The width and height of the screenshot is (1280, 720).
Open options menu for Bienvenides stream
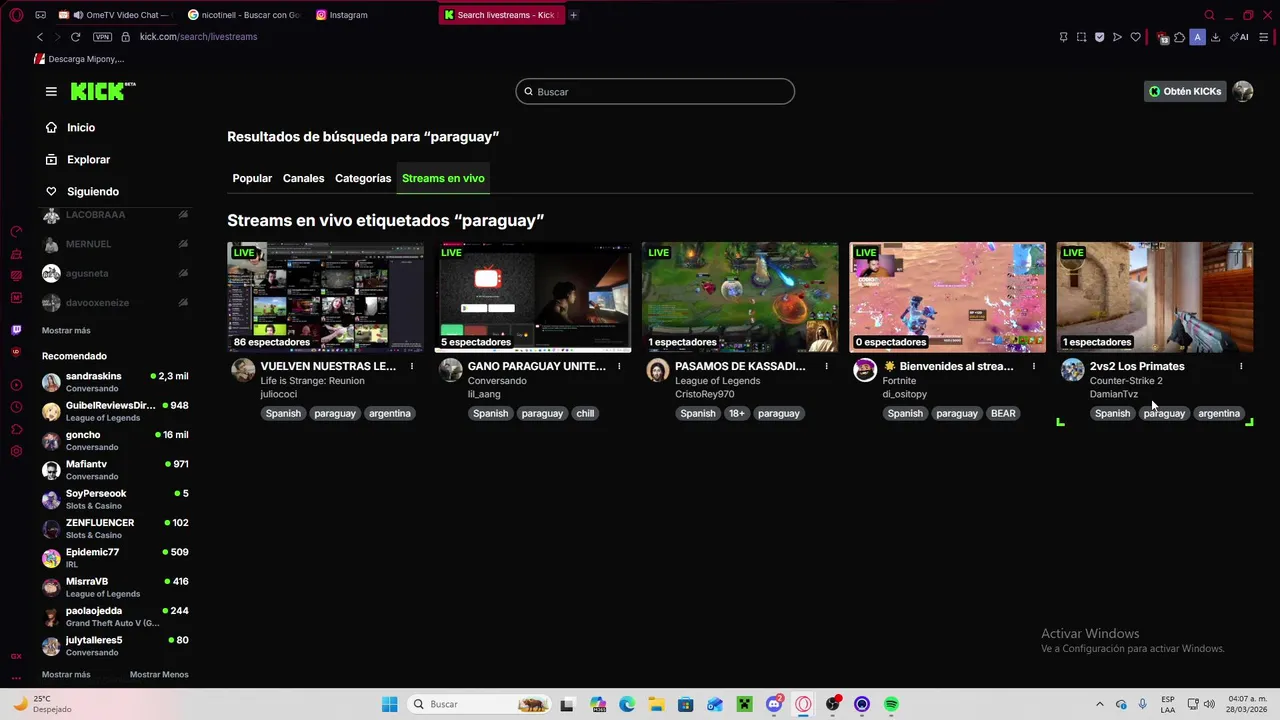point(1034,366)
